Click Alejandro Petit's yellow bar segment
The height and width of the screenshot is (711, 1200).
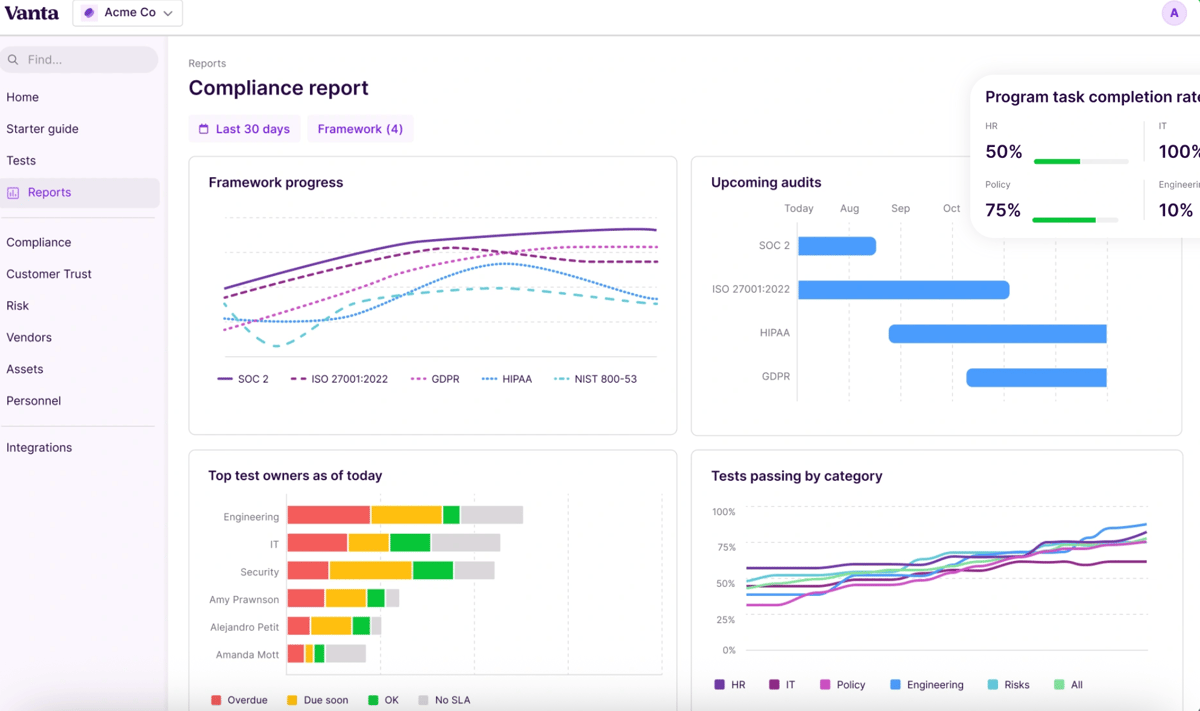pos(331,627)
